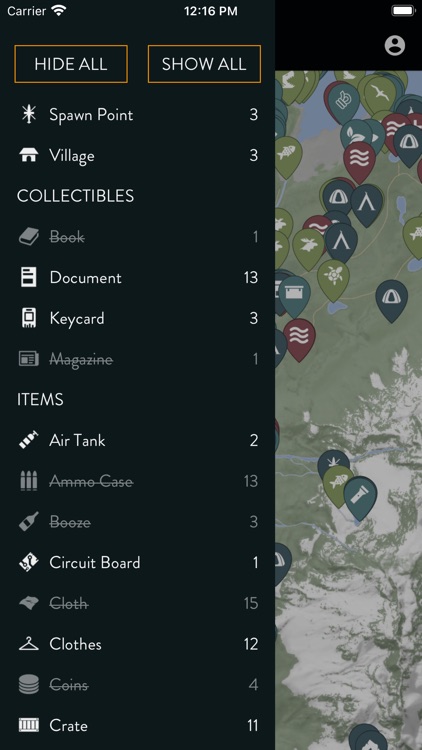
Task: Show the hidden Magazine category
Action: pyautogui.click(x=137, y=359)
